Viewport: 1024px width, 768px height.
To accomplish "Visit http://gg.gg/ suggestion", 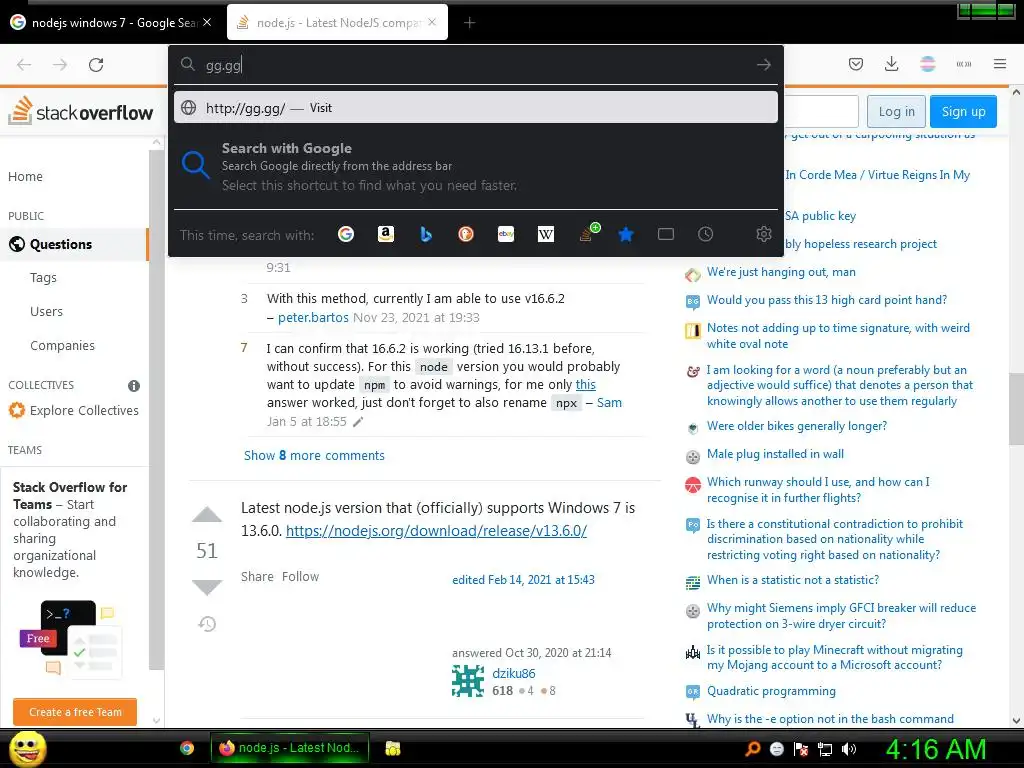I will point(475,108).
